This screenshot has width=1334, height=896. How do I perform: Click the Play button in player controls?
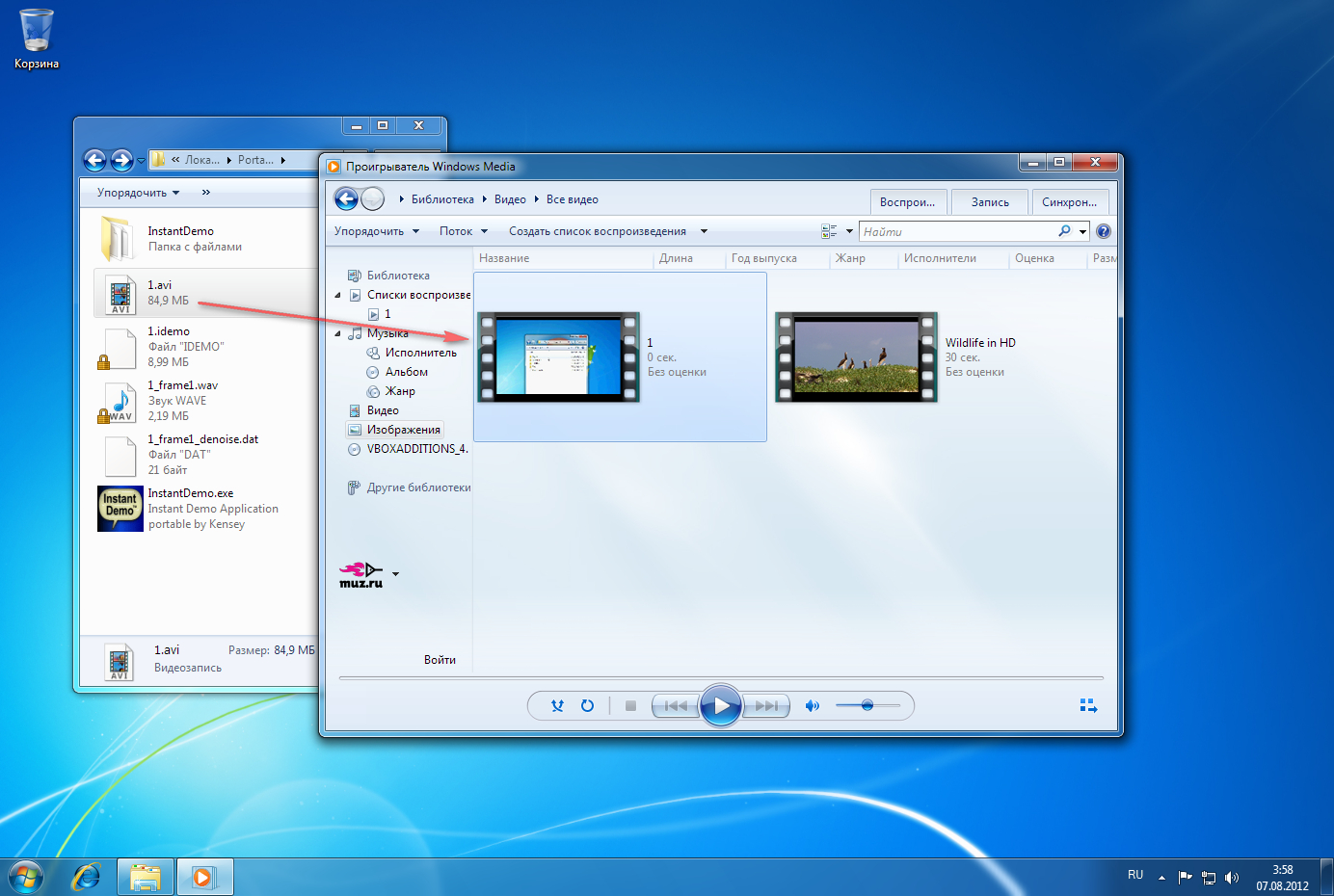click(720, 706)
